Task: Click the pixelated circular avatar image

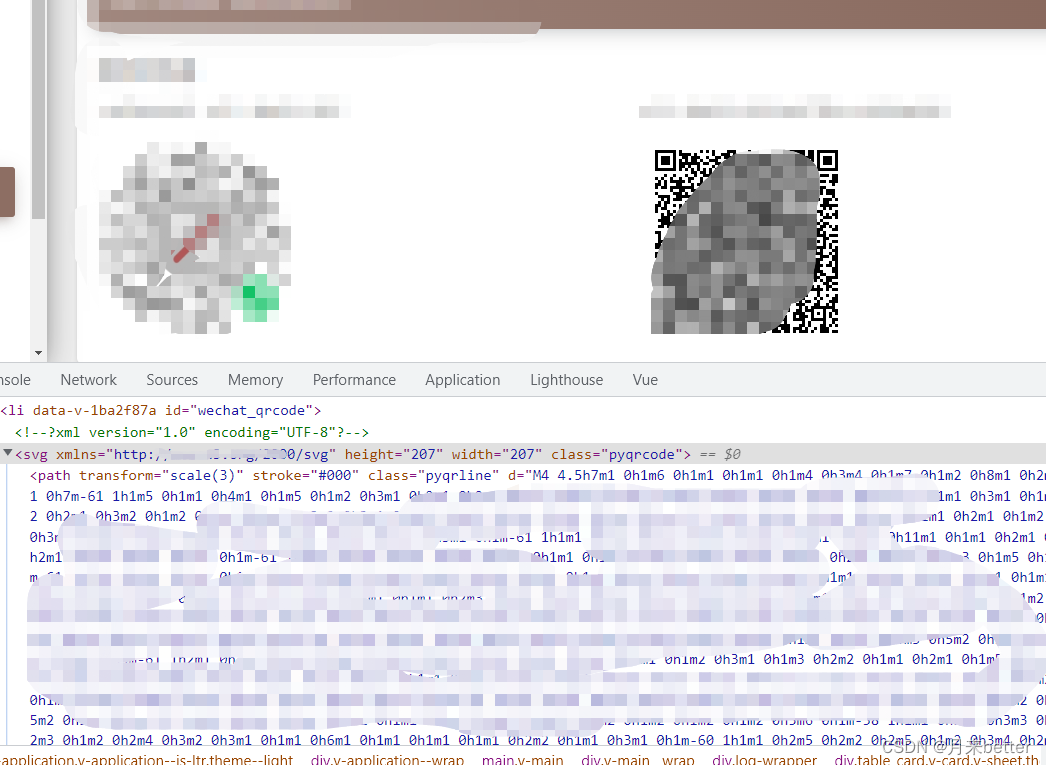Action: point(195,237)
